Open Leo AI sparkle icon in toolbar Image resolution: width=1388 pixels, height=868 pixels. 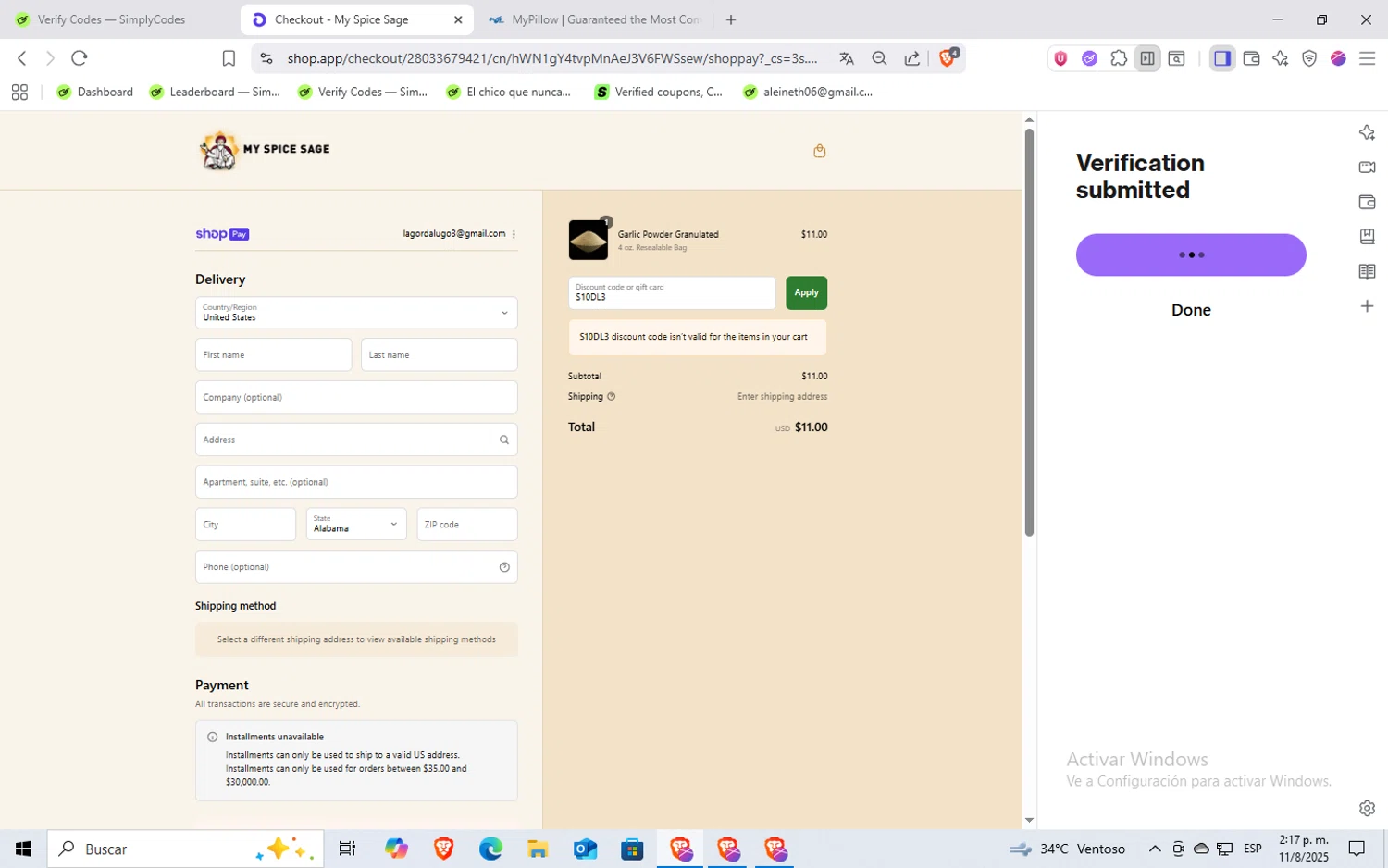[1281, 58]
